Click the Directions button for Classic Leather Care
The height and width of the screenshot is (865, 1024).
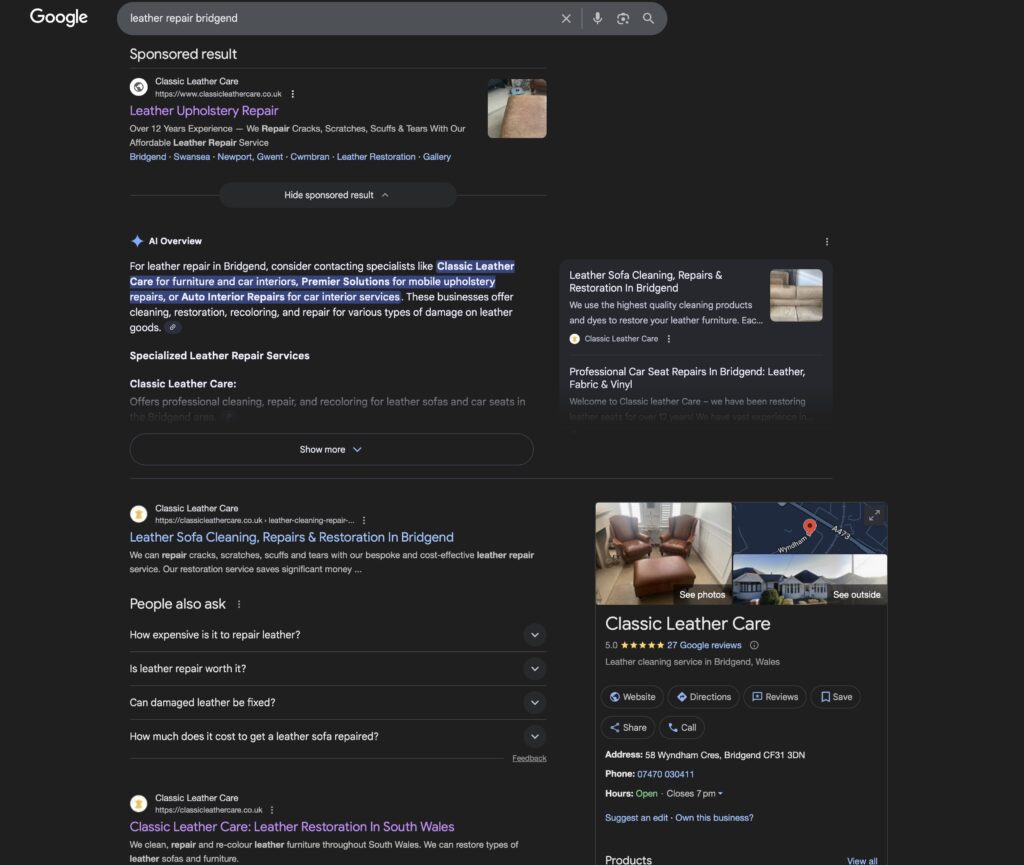pos(703,697)
